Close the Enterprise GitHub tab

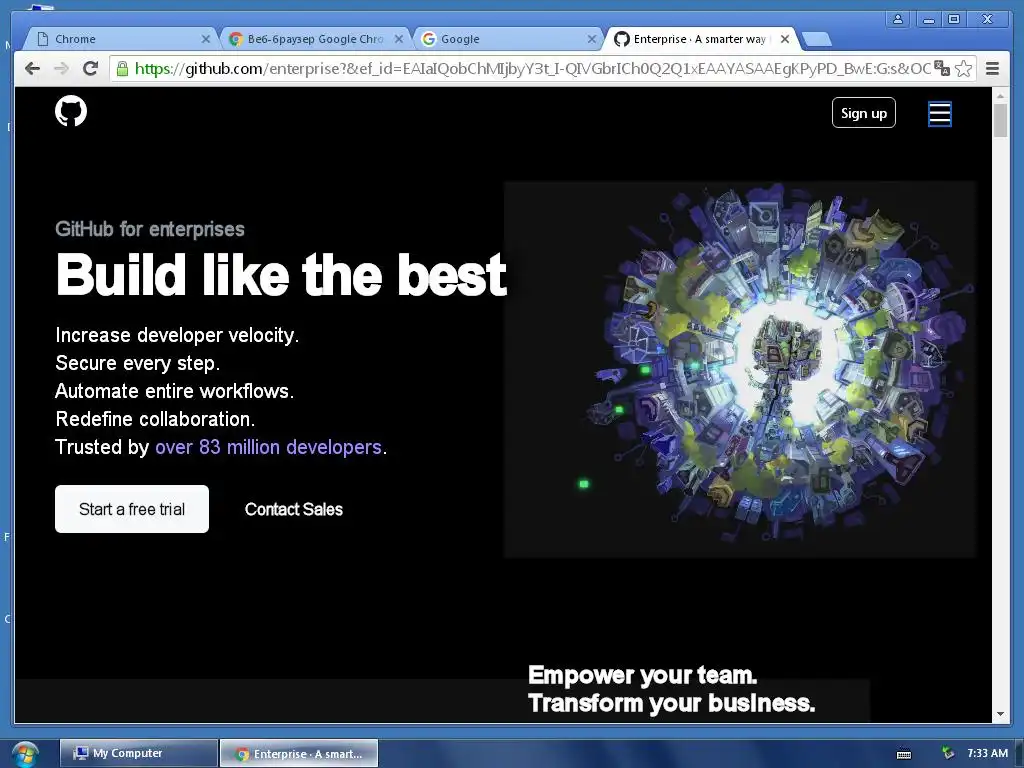(785, 39)
